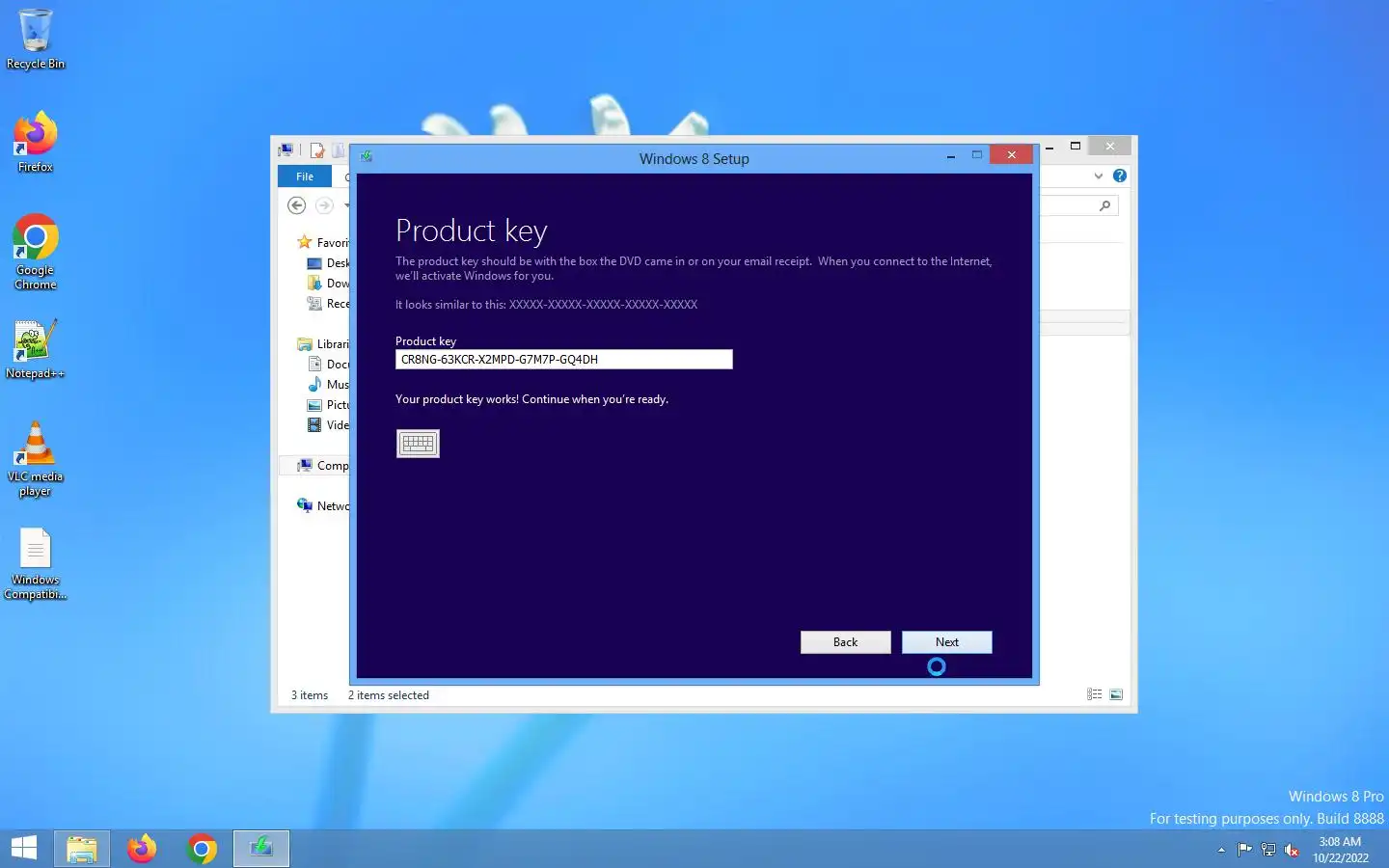Click Explorer's Properties quick access icon
Viewport: 1389px width, 868px height.
click(x=316, y=150)
